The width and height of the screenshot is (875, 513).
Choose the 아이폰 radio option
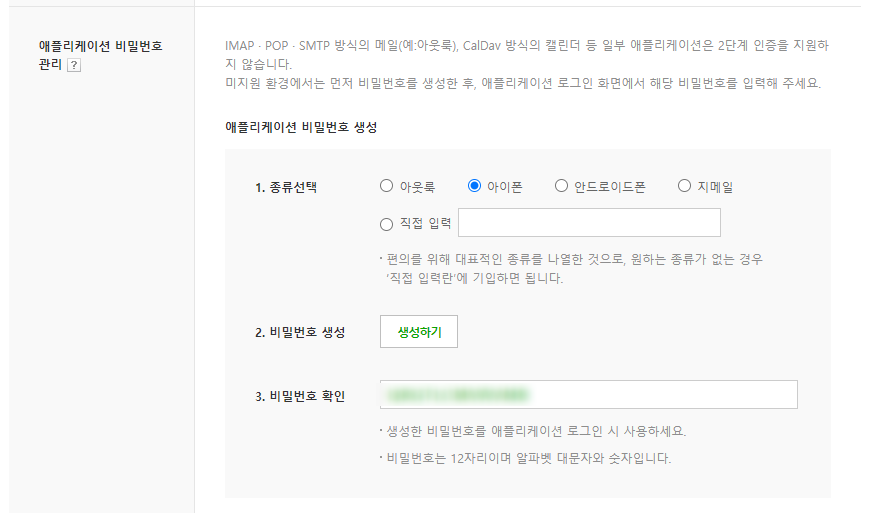click(474, 186)
